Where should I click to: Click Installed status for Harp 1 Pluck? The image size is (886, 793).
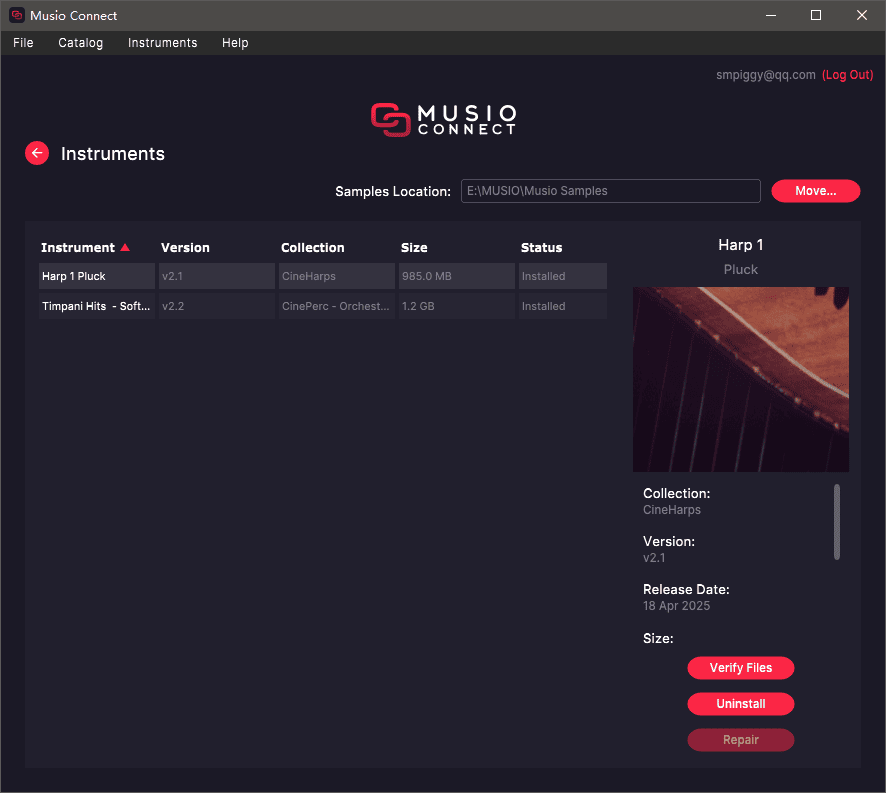pyautogui.click(x=563, y=276)
